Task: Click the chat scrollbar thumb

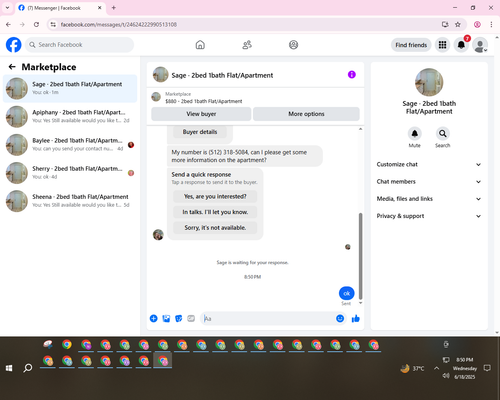Action: [x=360, y=256]
